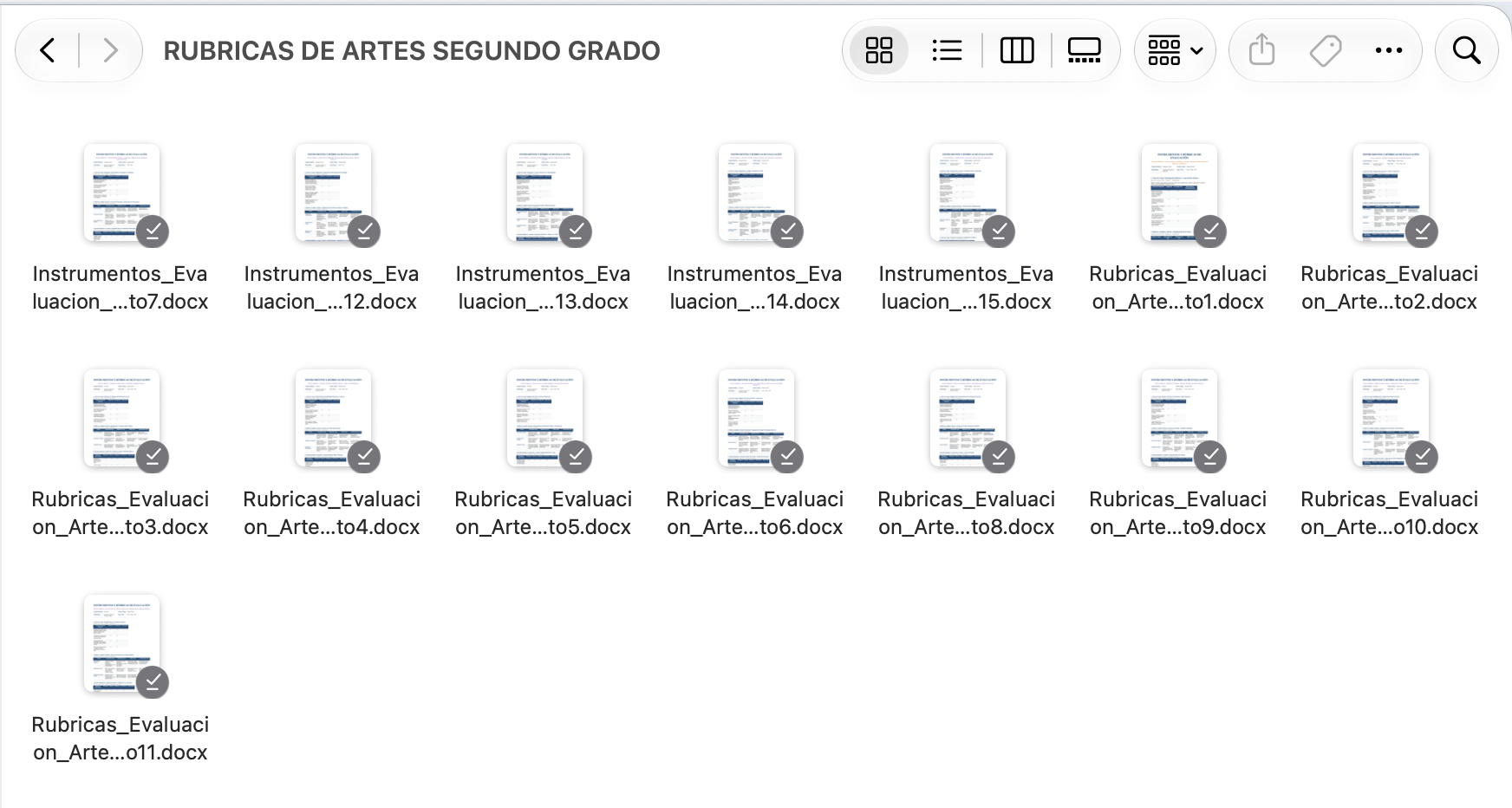The width and height of the screenshot is (1512, 808).
Task: Select Rubricas_Evaluacion_Arte...to1.docx document icon
Action: (1179, 193)
